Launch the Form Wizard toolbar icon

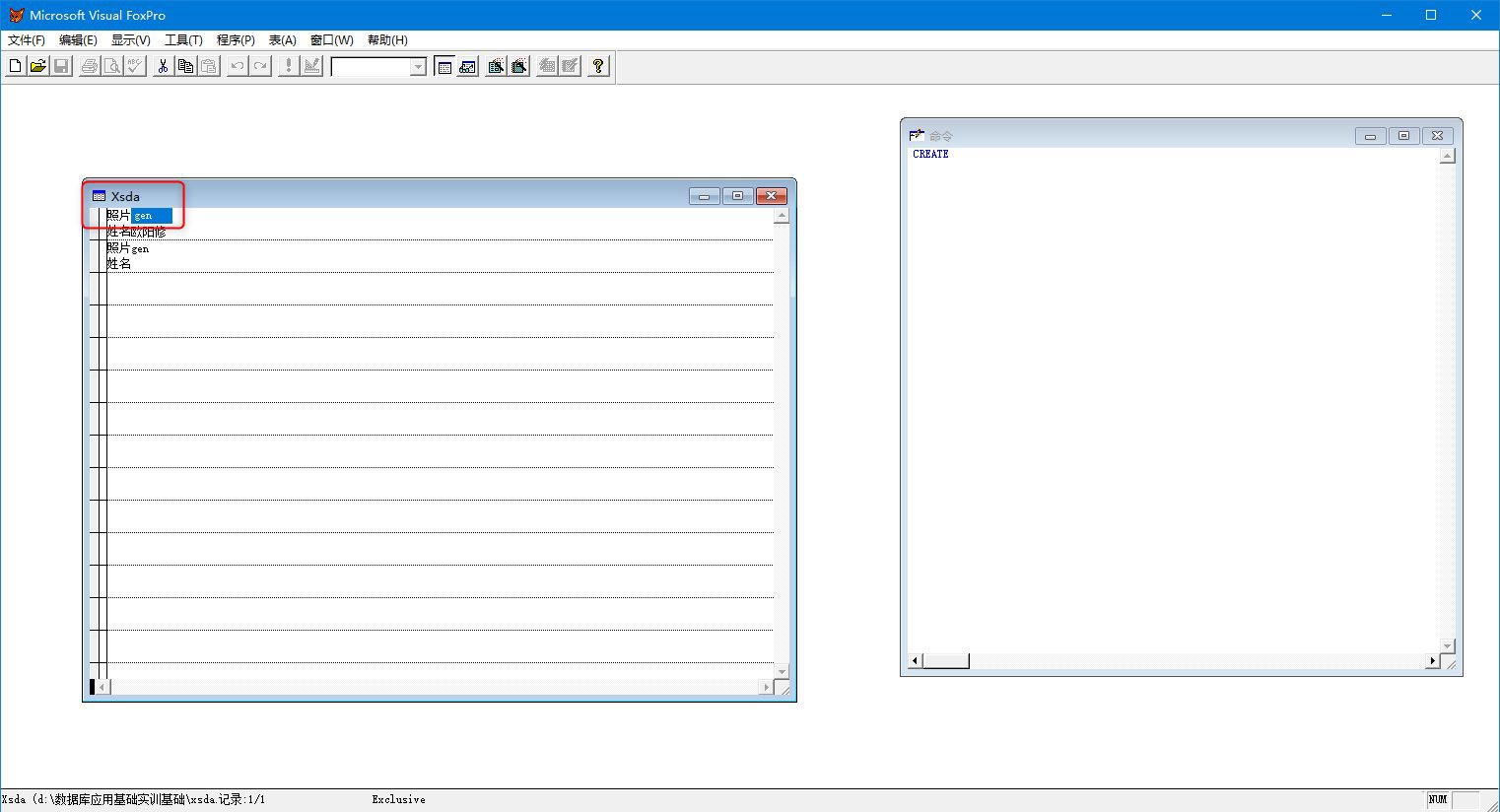point(496,66)
